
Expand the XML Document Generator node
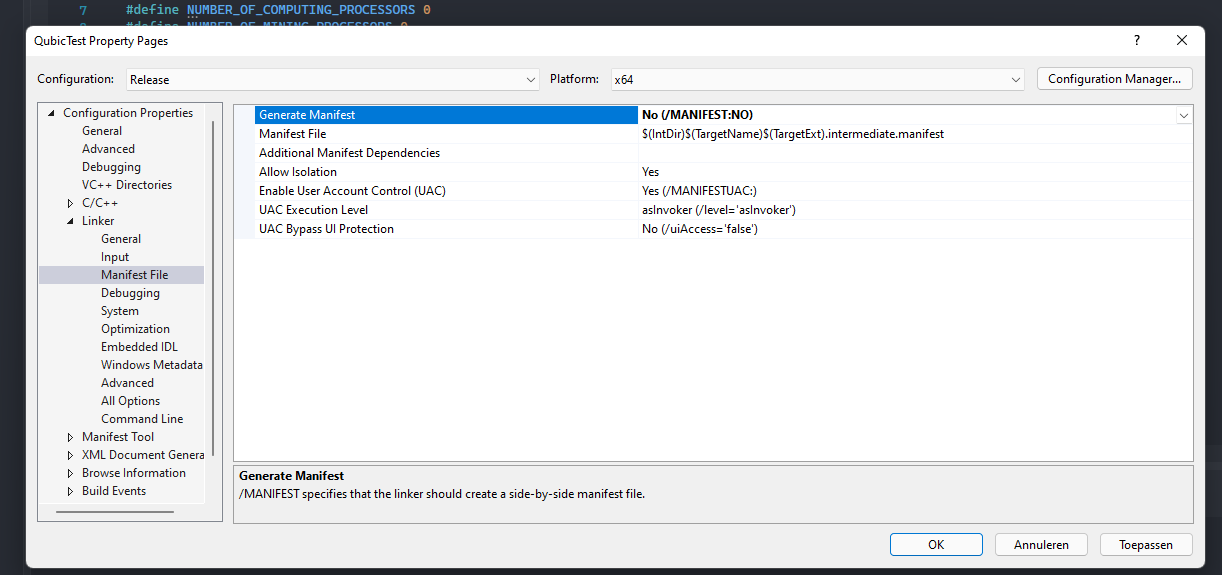[x=70, y=455]
